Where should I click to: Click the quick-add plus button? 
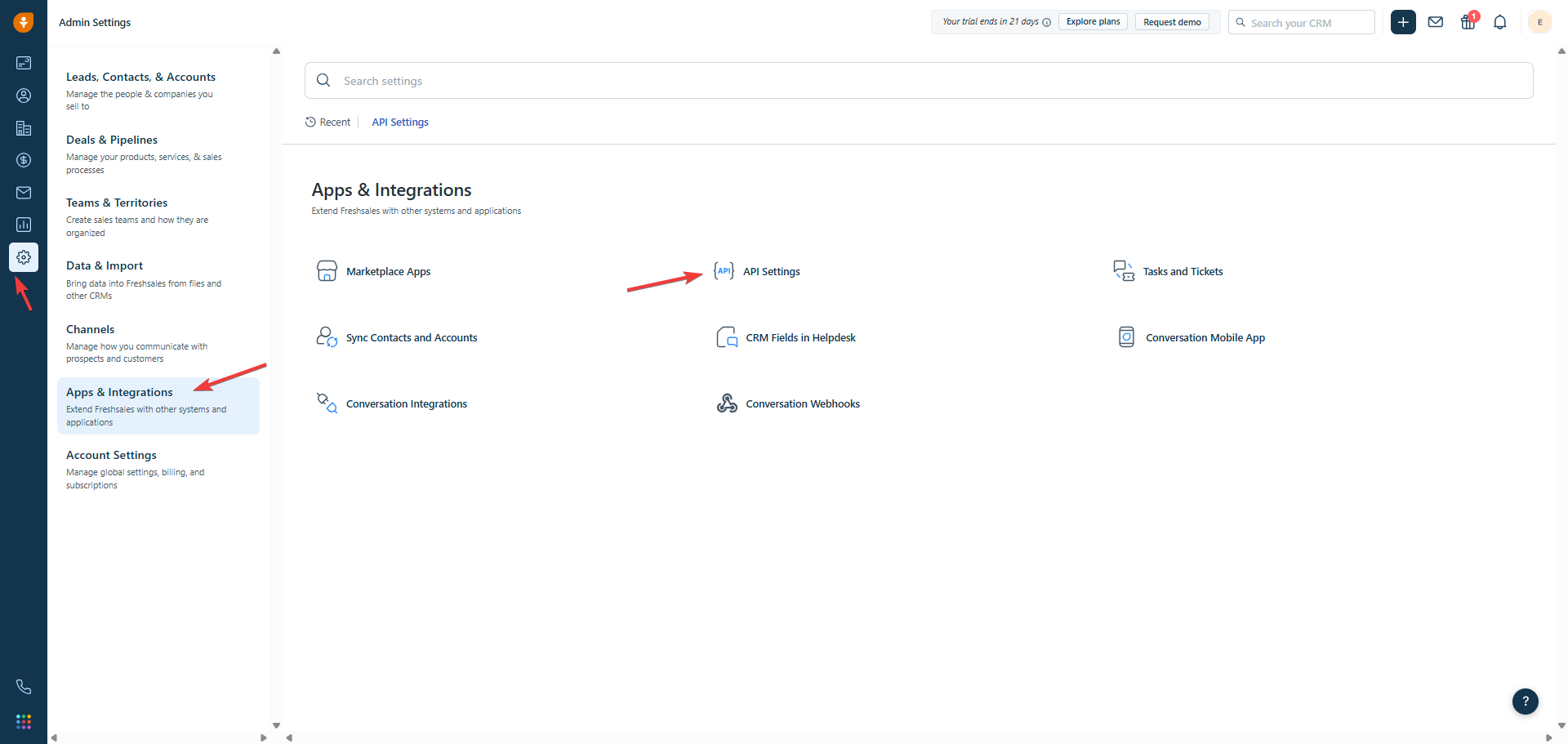tap(1403, 22)
